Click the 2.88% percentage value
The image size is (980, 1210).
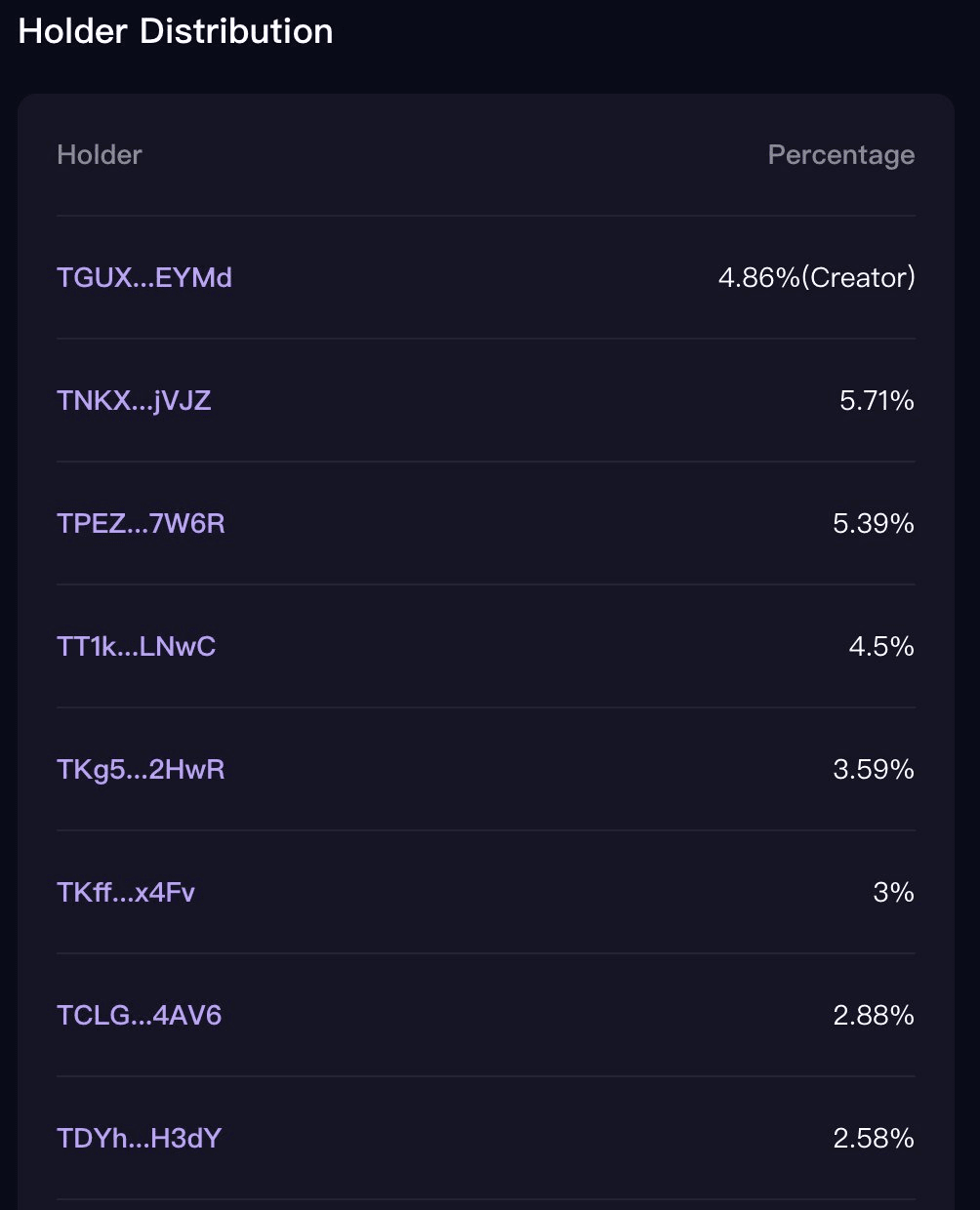tap(874, 1016)
